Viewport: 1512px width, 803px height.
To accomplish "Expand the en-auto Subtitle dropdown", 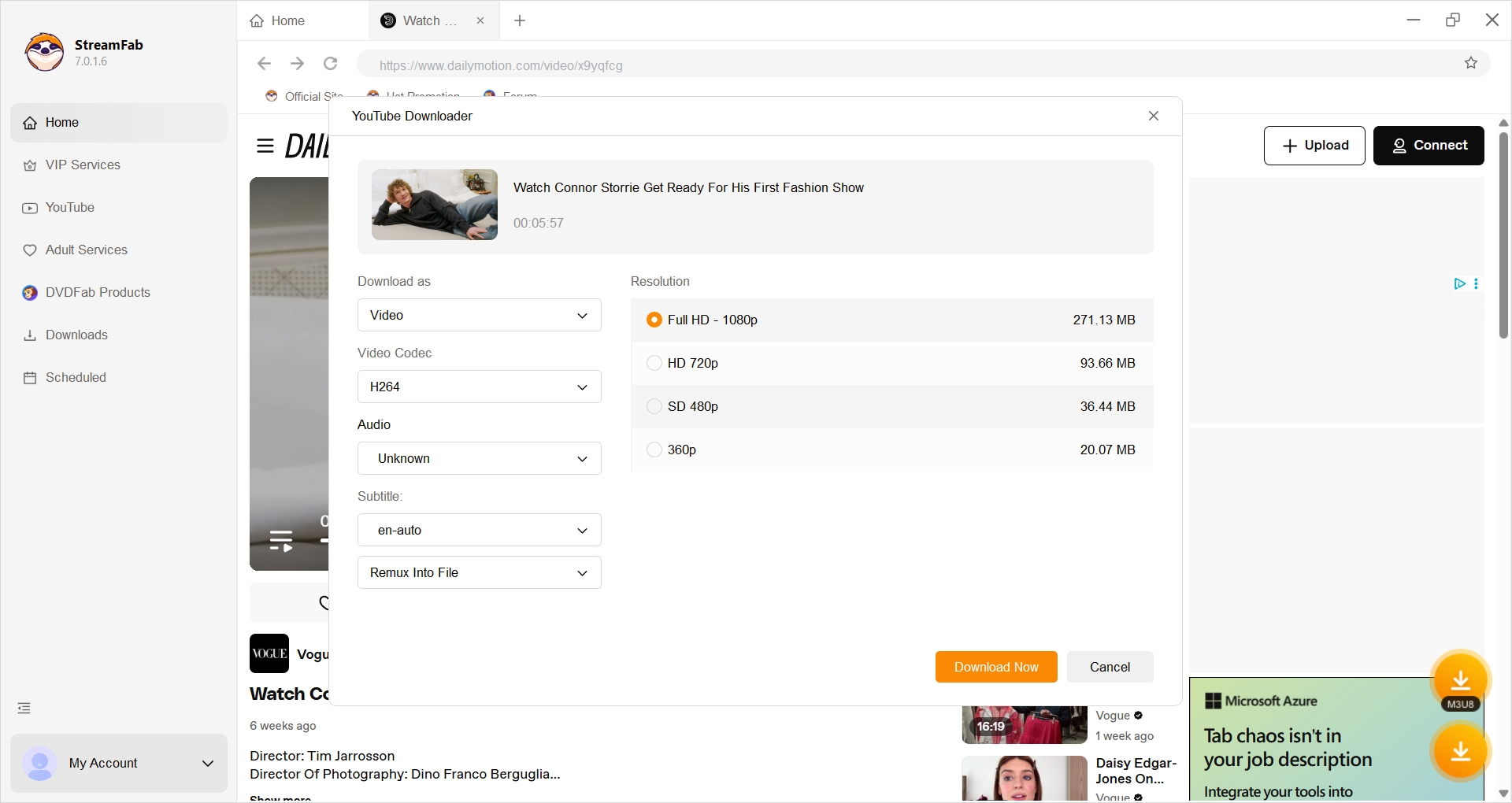I will pos(479,530).
